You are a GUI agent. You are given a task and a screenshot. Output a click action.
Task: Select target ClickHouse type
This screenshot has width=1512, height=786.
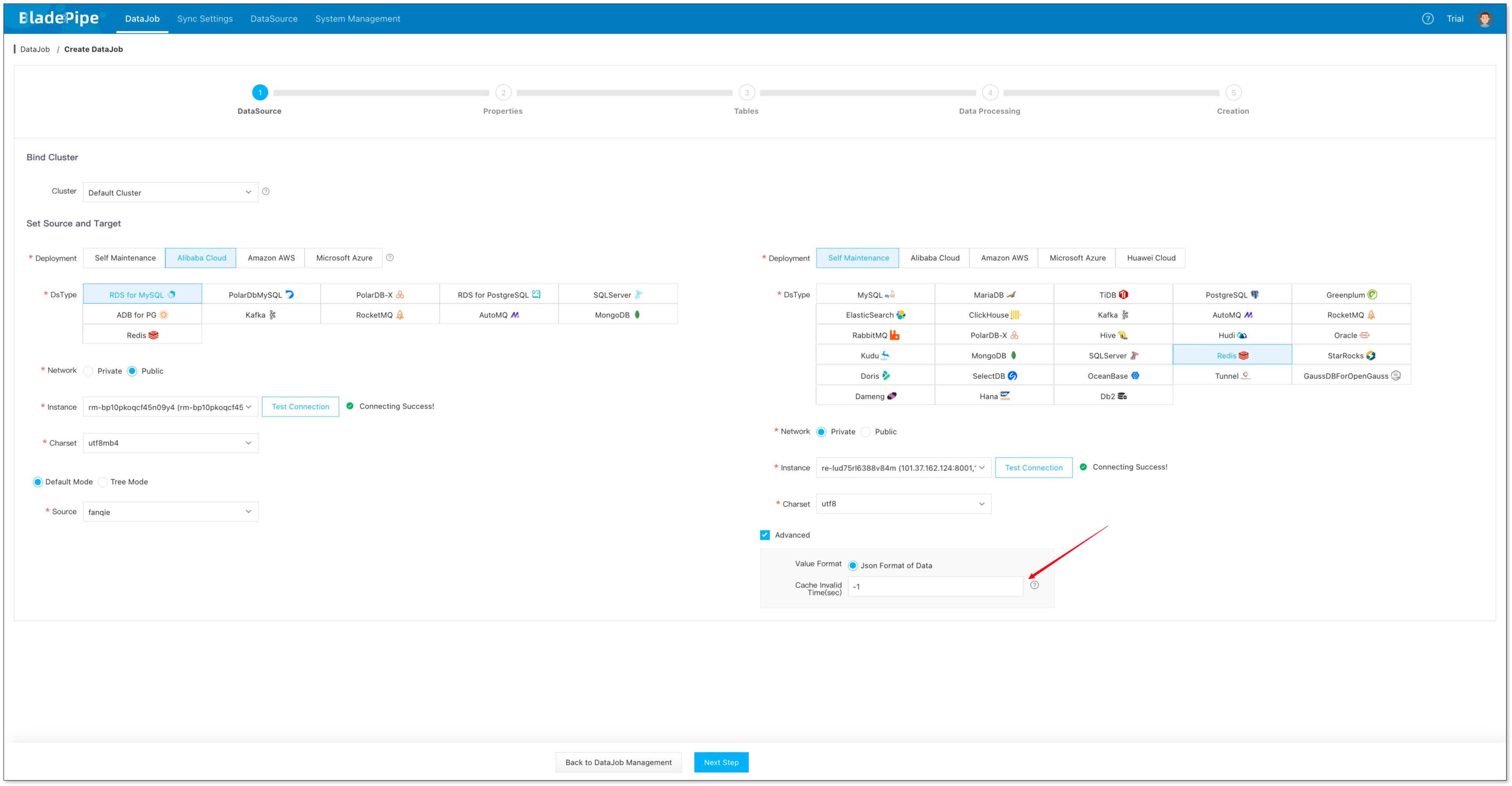point(994,315)
